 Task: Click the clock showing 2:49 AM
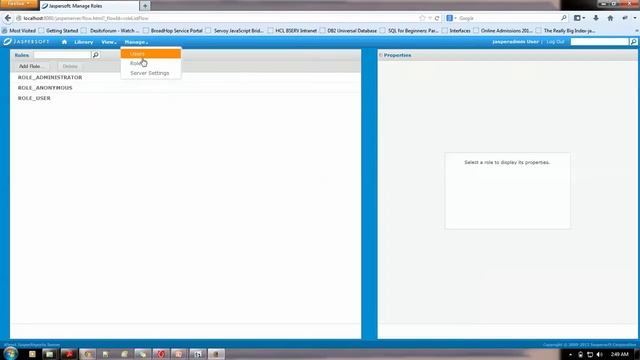(620, 354)
